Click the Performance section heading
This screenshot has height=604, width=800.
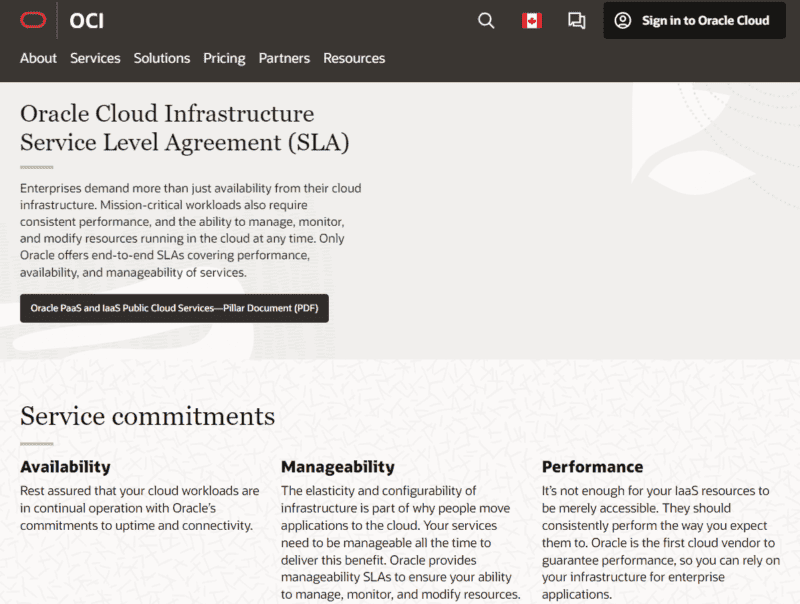(593, 467)
